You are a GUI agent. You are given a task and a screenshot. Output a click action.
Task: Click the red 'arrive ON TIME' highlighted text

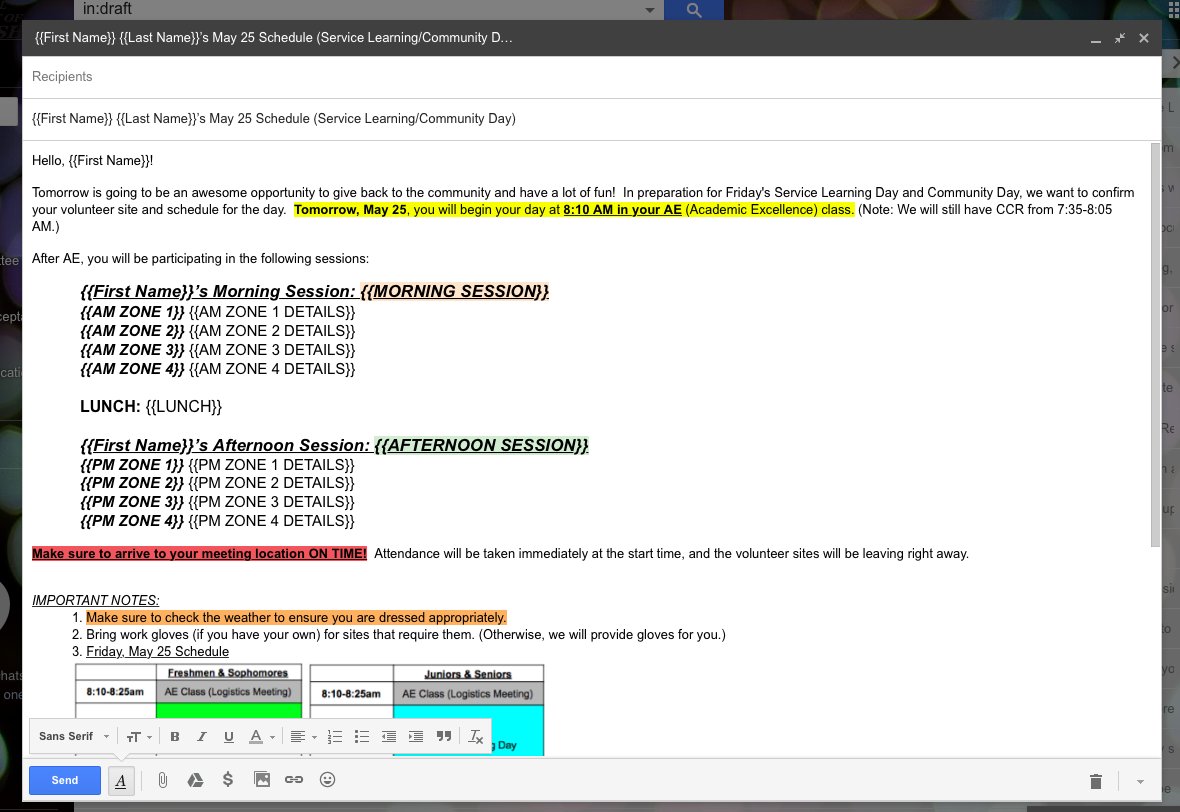point(199,554)
